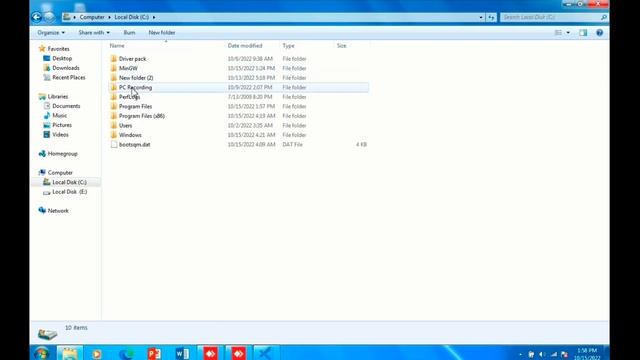Click the Forward navigation arrow
640x360 pixels.
coord(49,17)
